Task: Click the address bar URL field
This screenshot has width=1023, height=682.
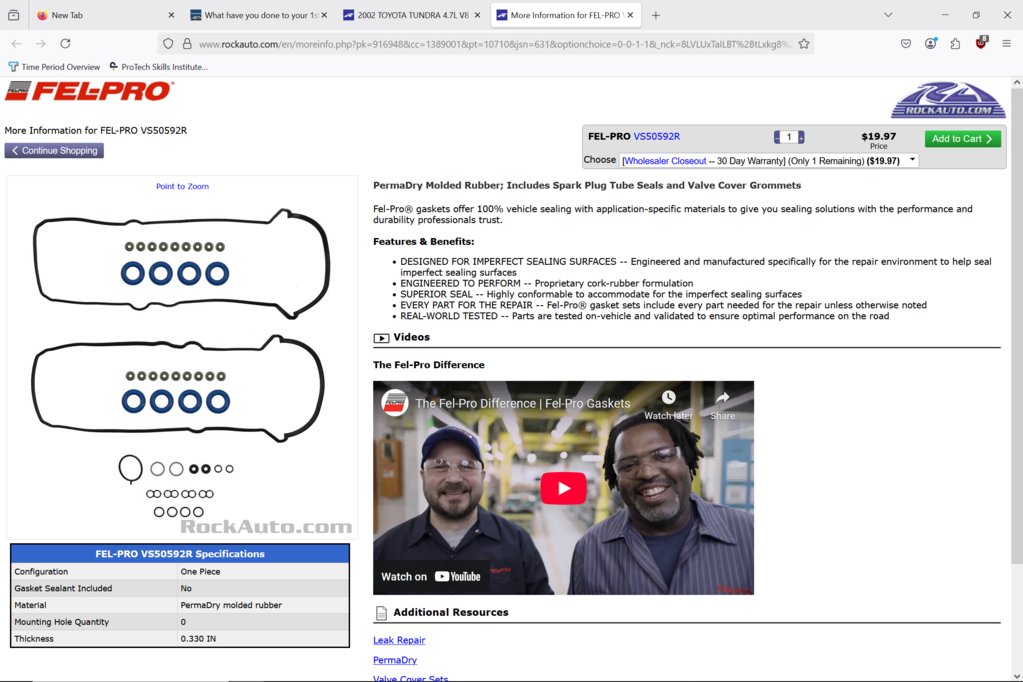Action: tap(496, 44)
